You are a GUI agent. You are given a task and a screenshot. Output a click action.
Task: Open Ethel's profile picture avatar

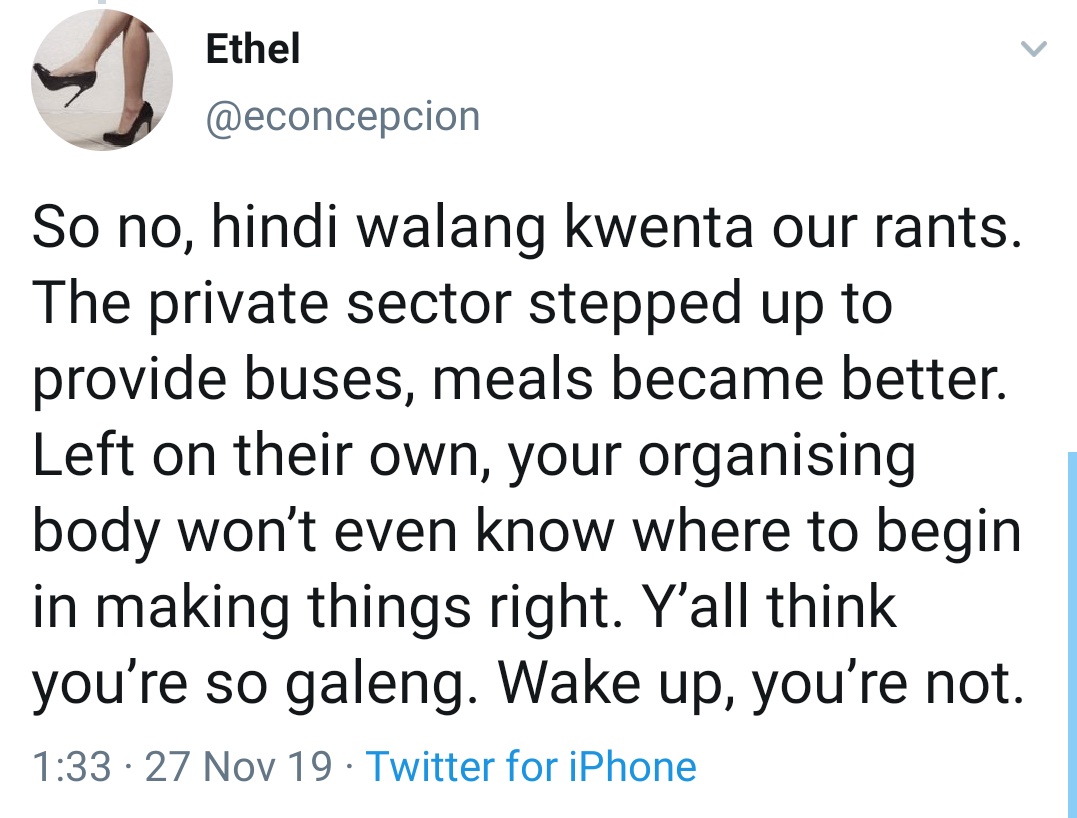pos(101,82)
